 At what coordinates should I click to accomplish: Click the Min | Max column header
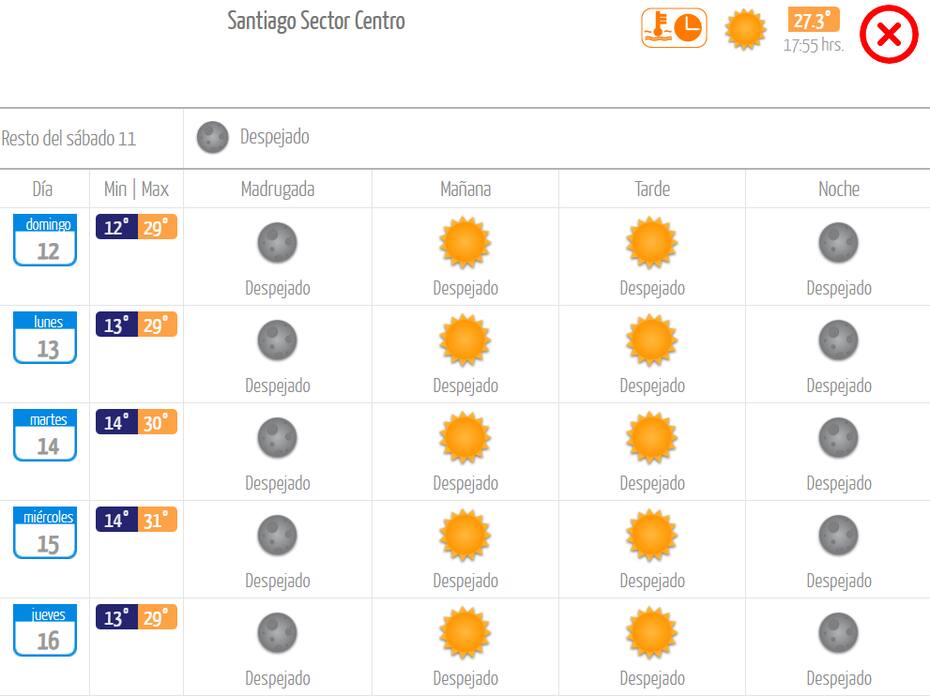pos(136,189)
